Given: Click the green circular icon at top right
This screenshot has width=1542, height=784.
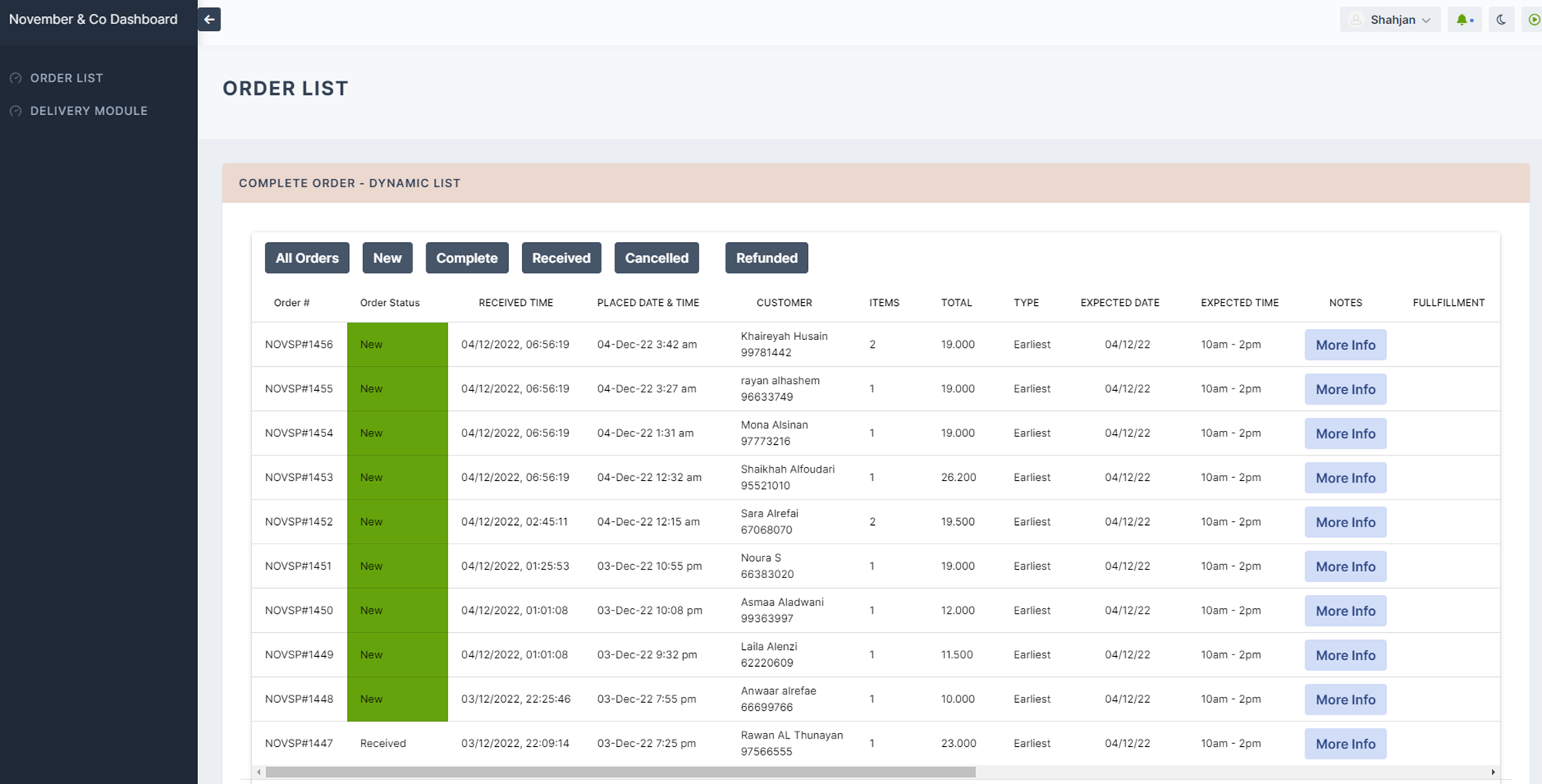Looking at the screenshot, I should tap(1534, 20).
